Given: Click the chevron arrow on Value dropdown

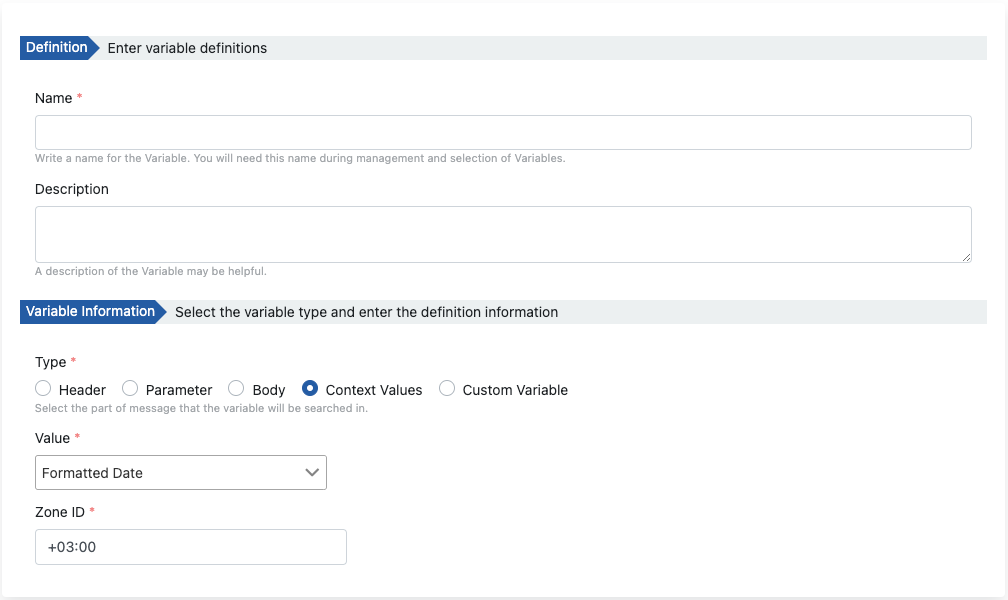Looking at the screenshot, I should pos(312,473).
